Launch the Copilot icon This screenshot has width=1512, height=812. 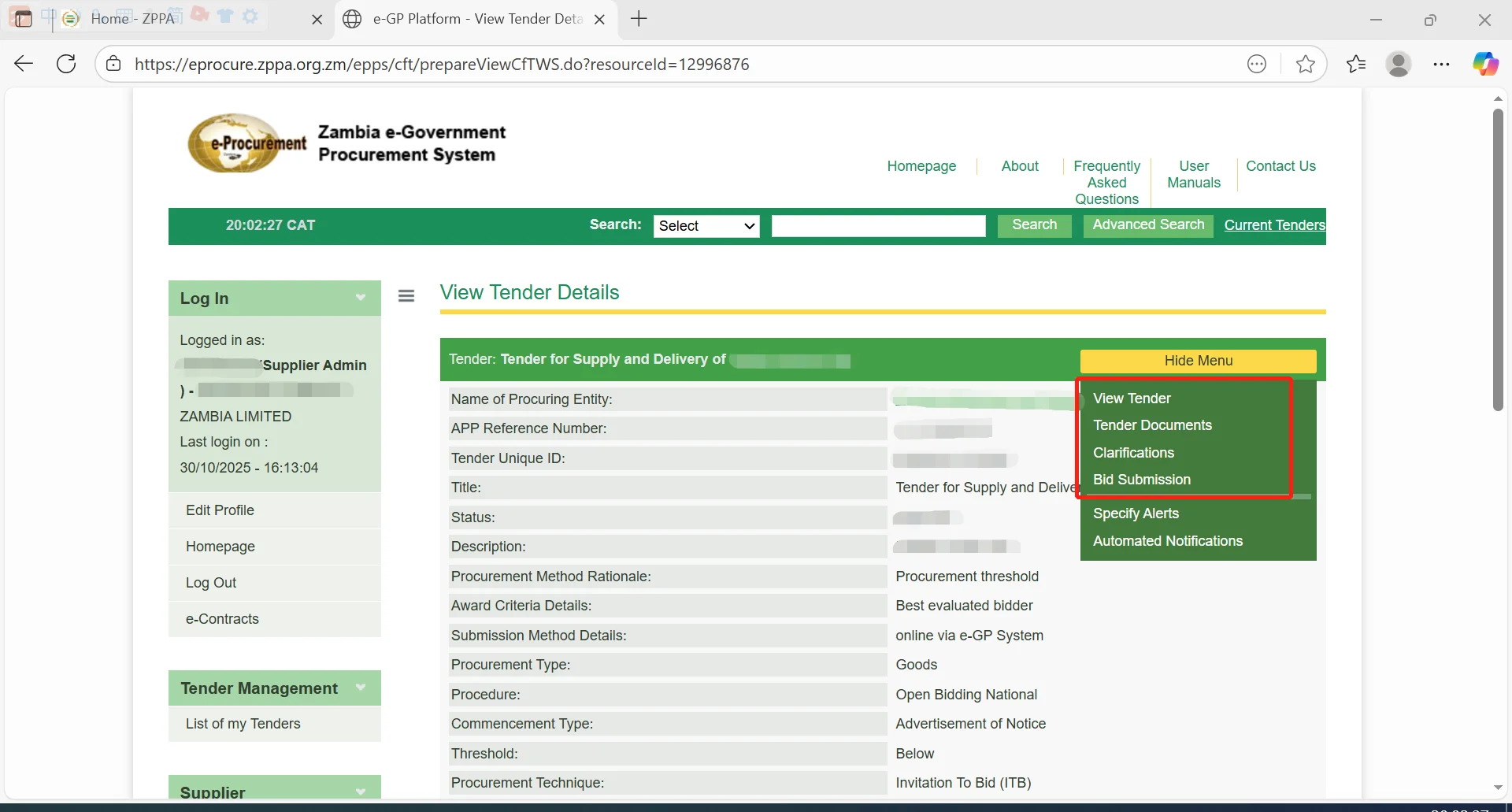click(x=1486, y=64)
